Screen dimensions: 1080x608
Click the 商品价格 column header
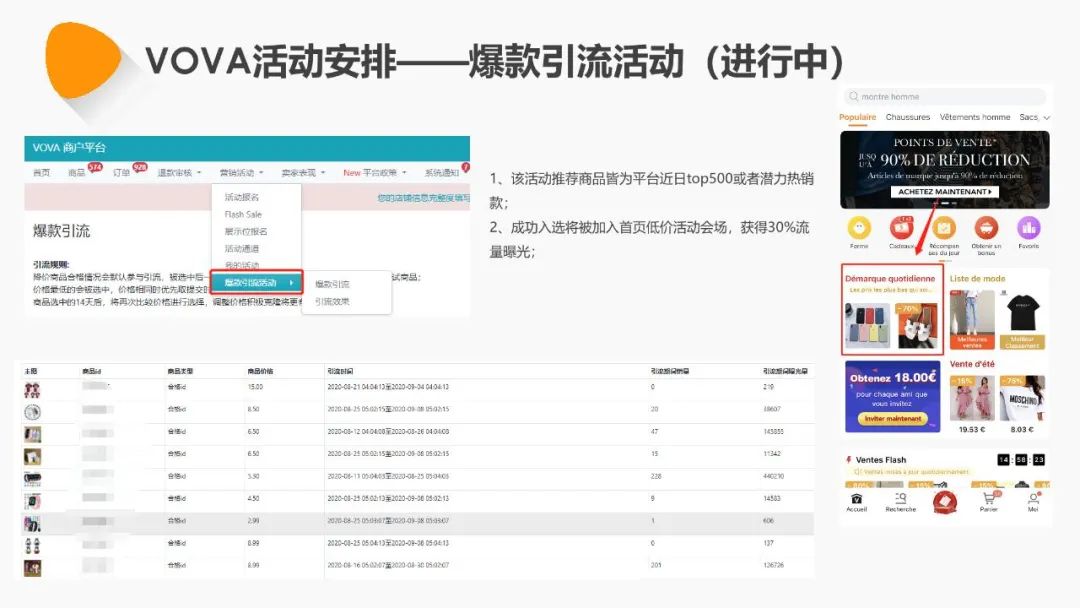260,371
